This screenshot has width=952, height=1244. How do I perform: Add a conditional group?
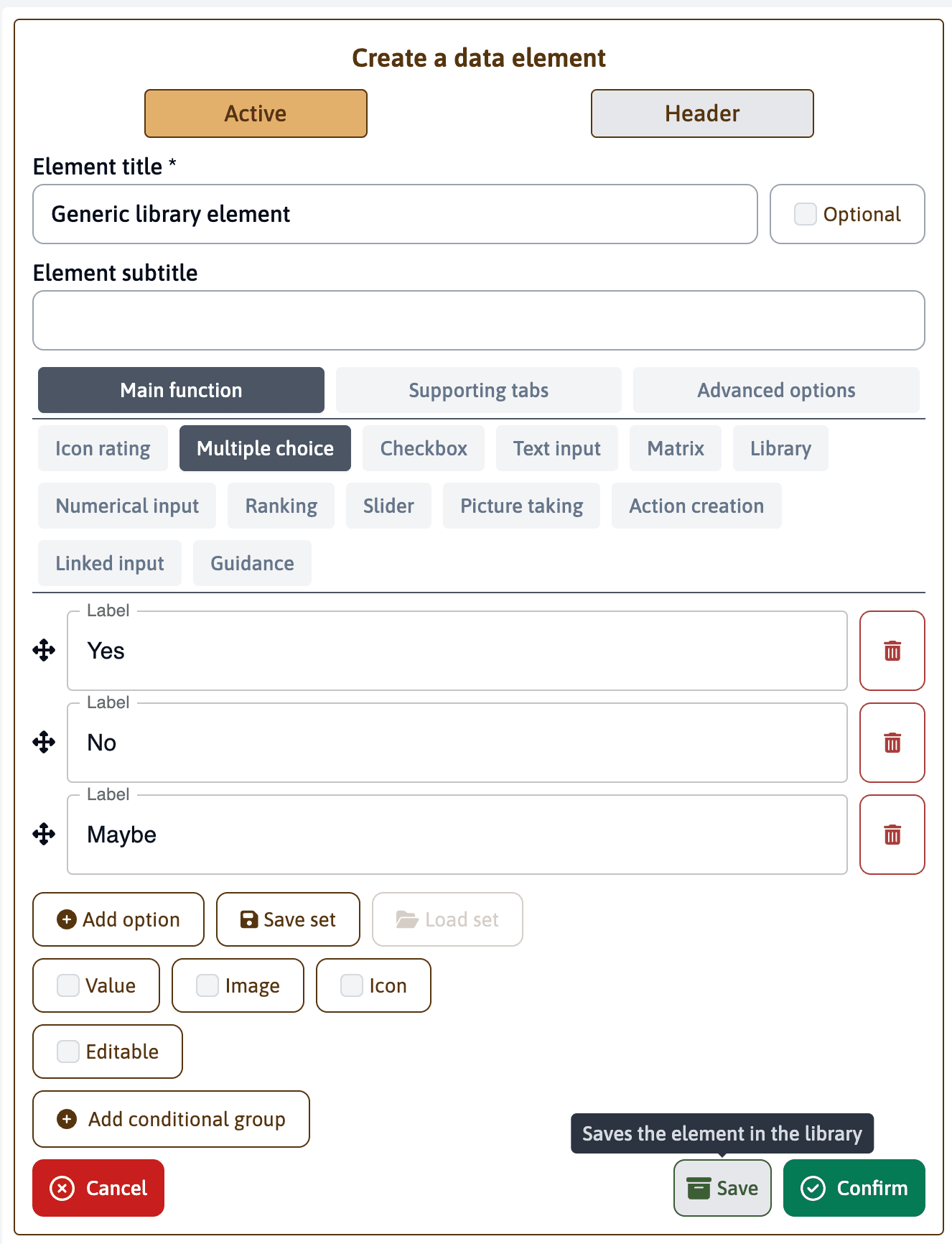click(x=171, y=1119)
